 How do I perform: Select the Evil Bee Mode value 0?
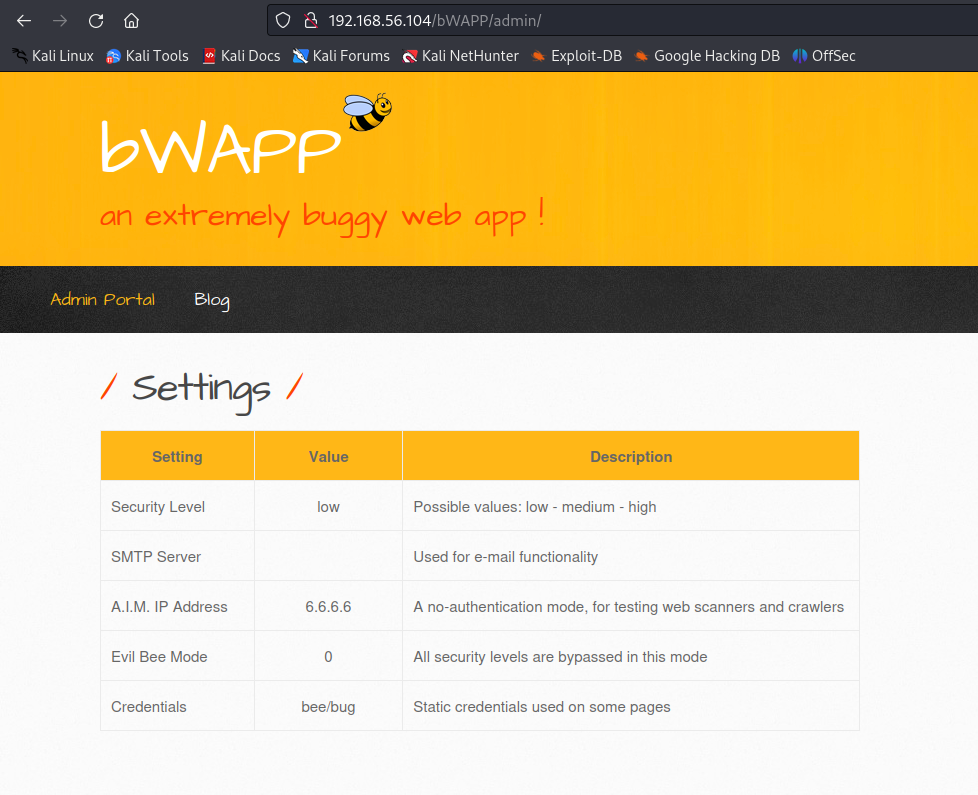coord(329,656)
